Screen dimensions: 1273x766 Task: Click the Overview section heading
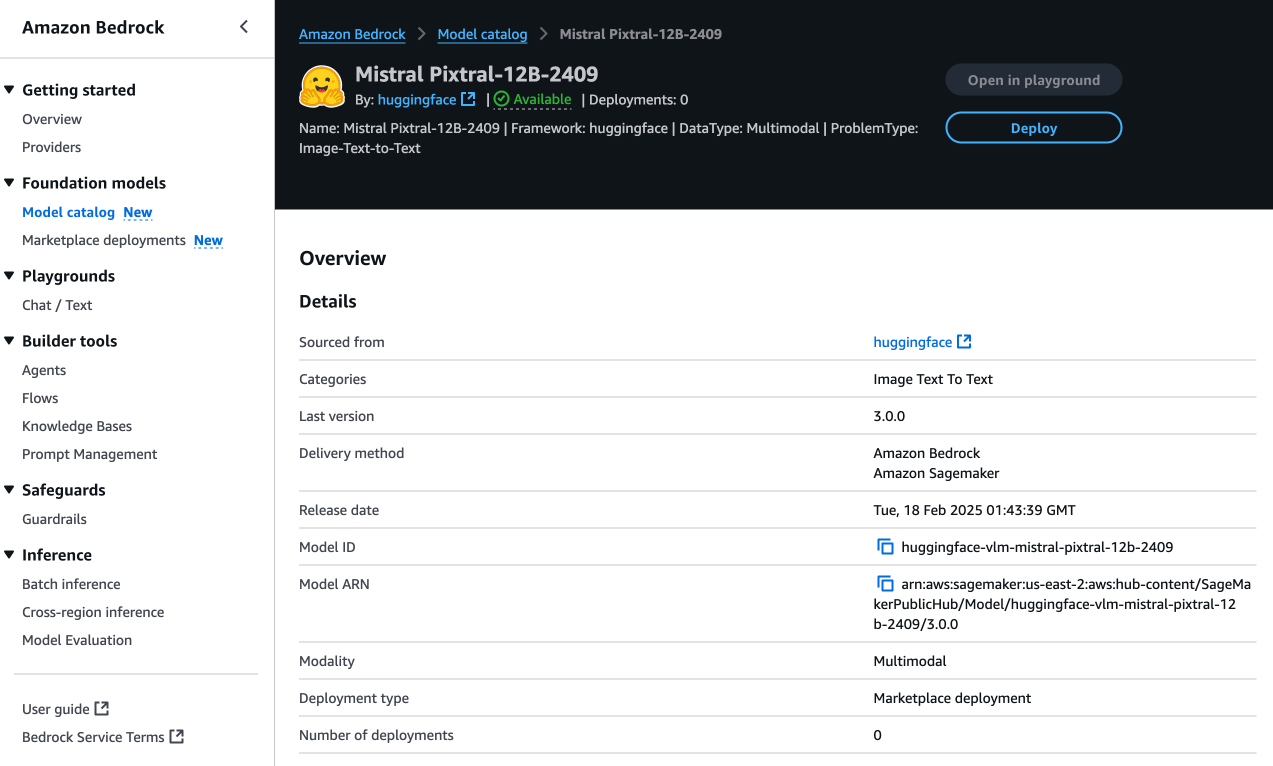[x=342, y=258]
